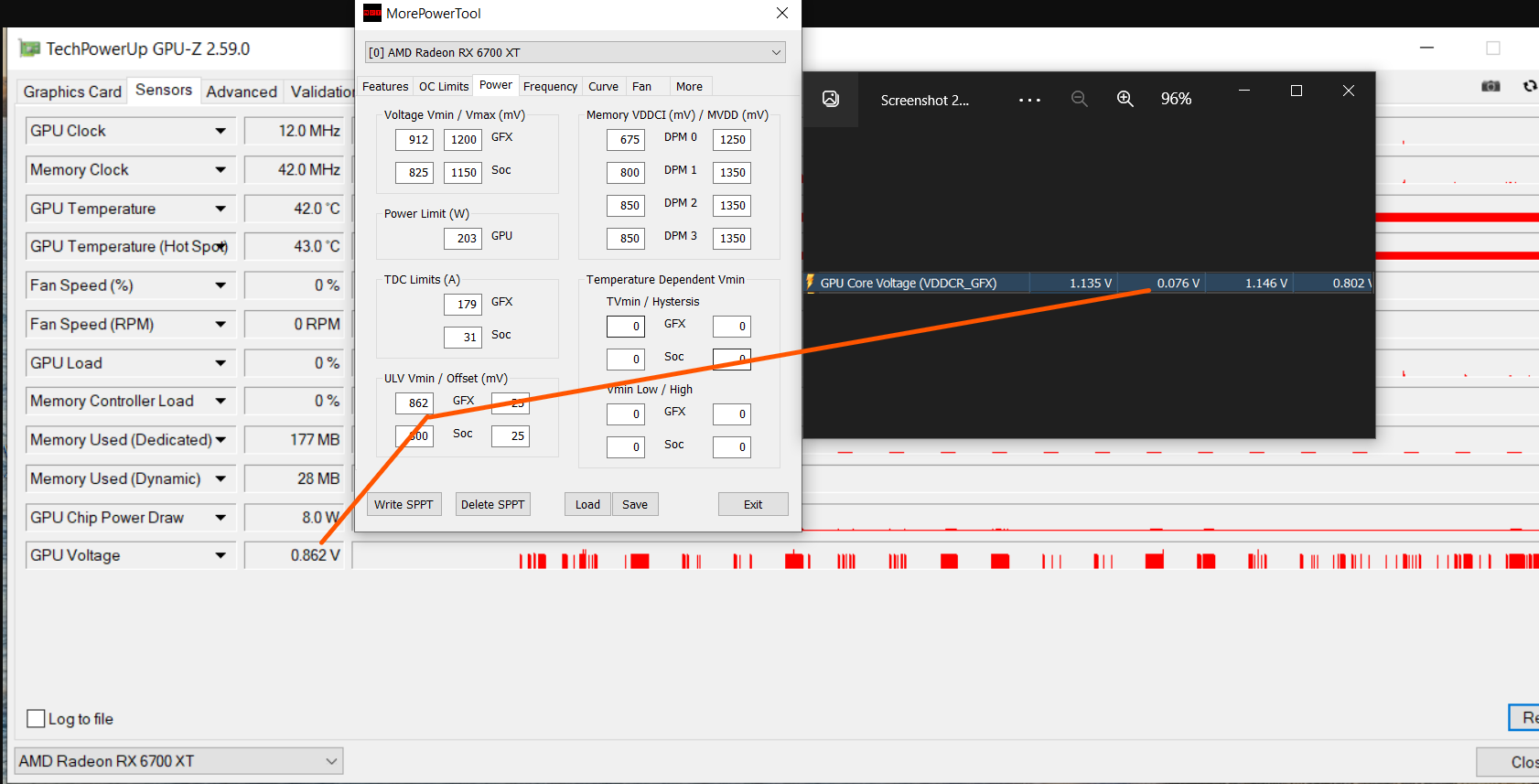The height and width of the screenshot is (784, 1539).
Task: Open MorePowerTool's AMD Radeon RX 6700 XT dropdown
Action: click(x=575, y=52)
